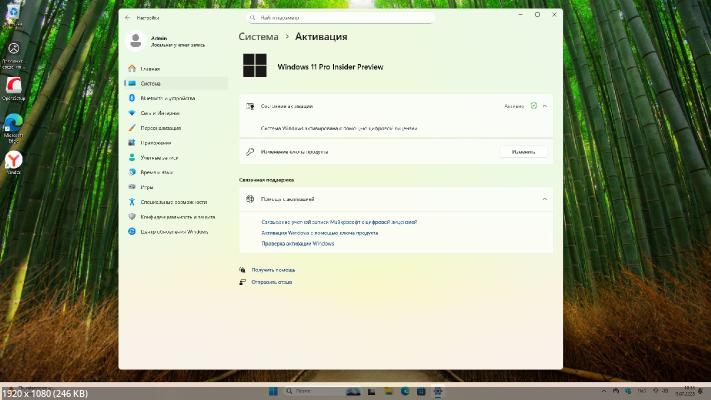Select Система in the sidebar

pos(176,83)
